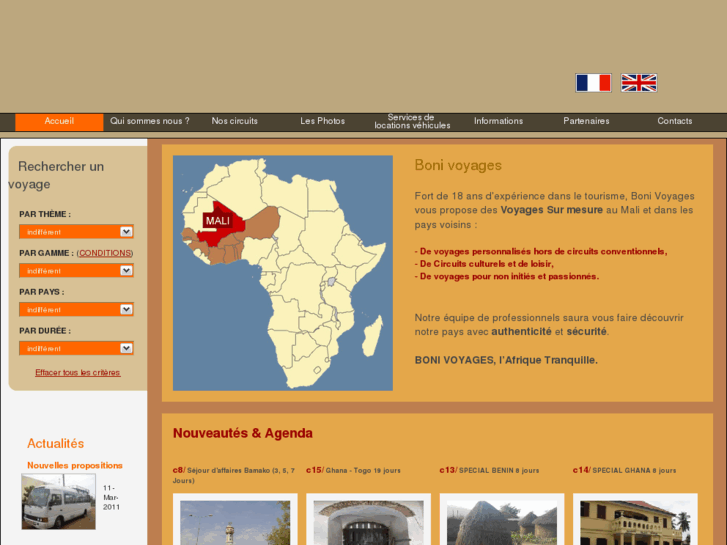Screen dimensions: 727x545
Task: Open the minibus news thumbnail
Action: coord(58,501)
